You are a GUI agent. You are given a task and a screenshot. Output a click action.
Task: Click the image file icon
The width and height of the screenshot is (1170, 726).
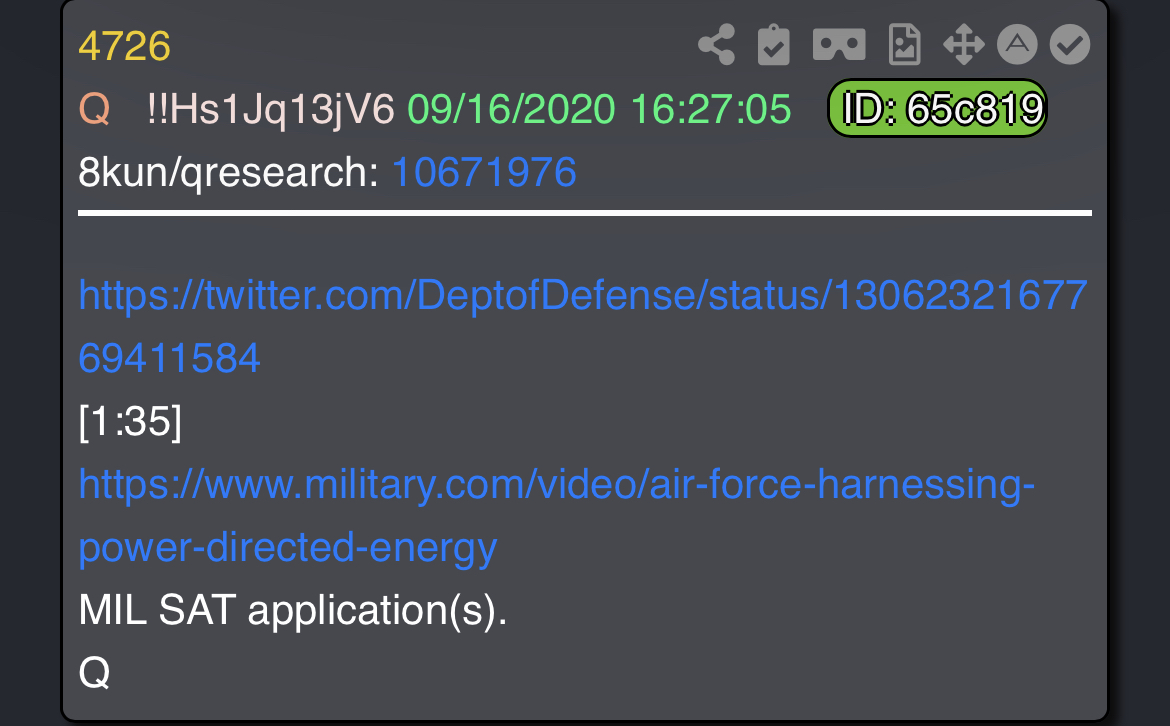904,45
